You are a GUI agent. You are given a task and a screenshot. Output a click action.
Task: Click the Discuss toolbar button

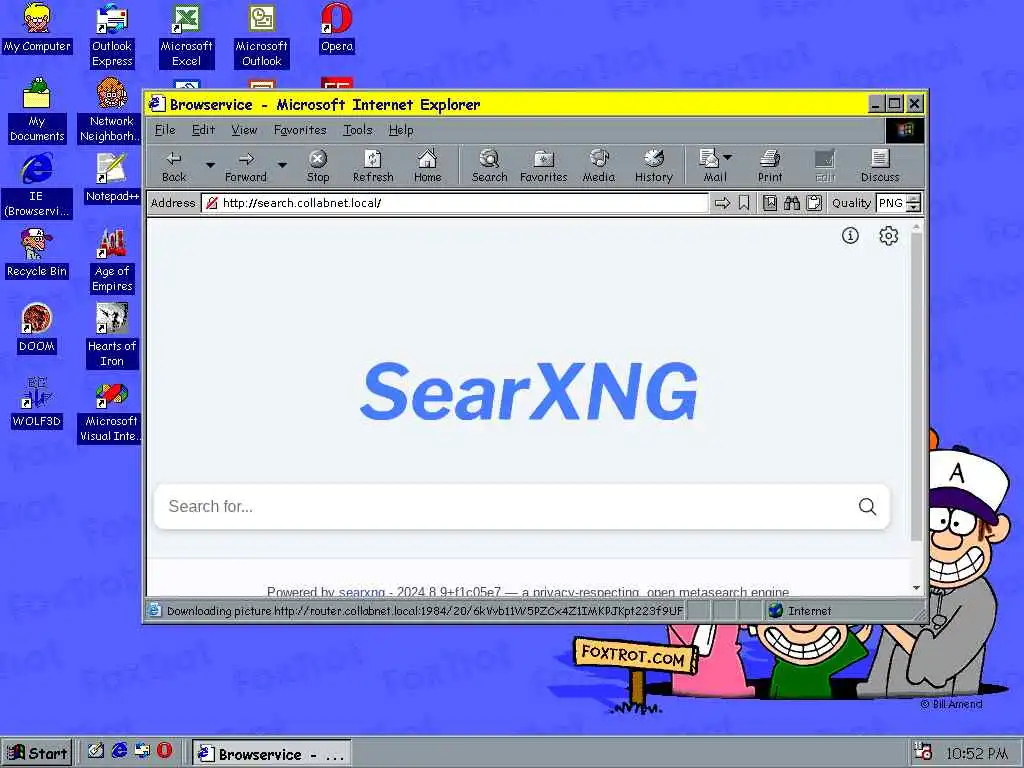pos(880,166)
